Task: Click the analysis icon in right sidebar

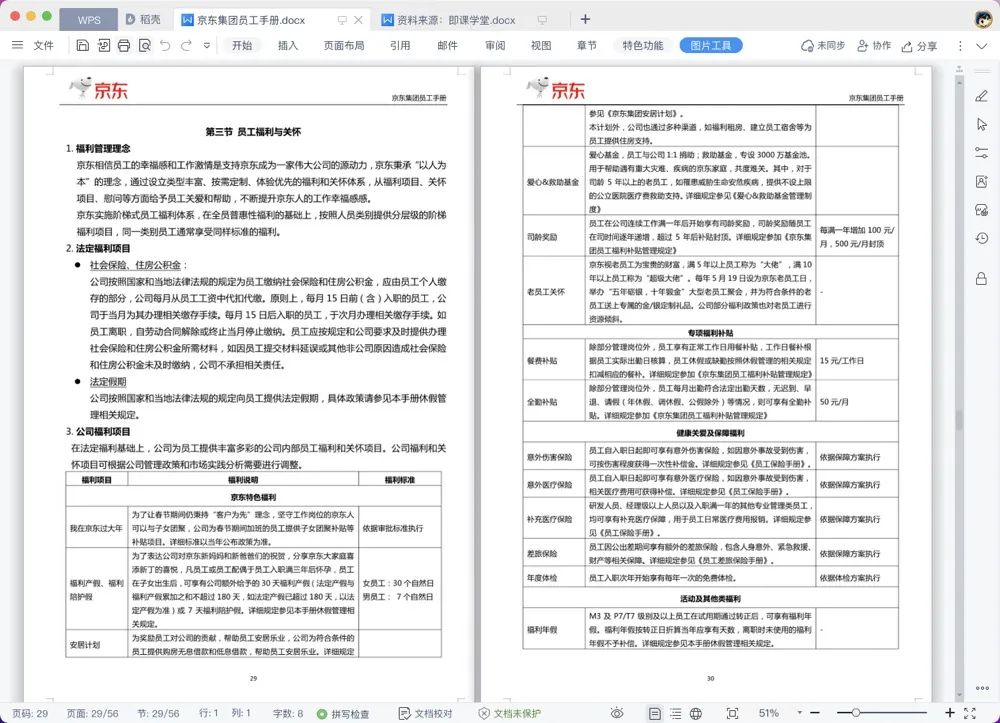Action: pos(982,210)
